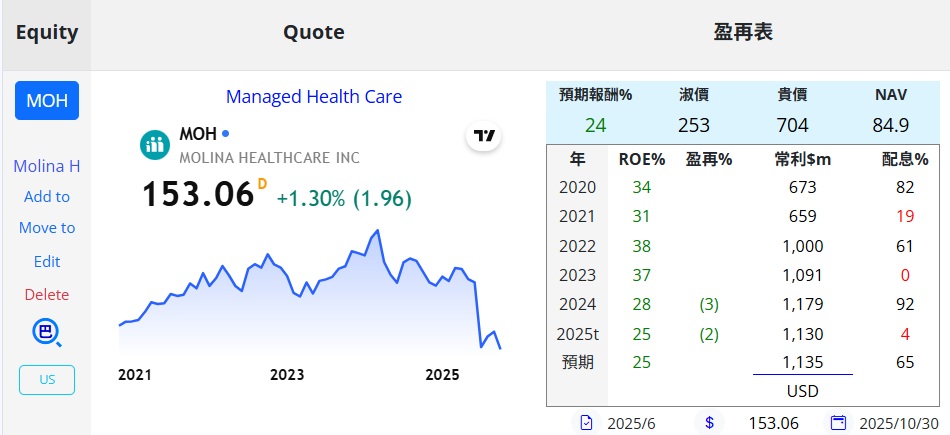Choose Add to in the sidebar
950x435 pixels.
(47, 197)
